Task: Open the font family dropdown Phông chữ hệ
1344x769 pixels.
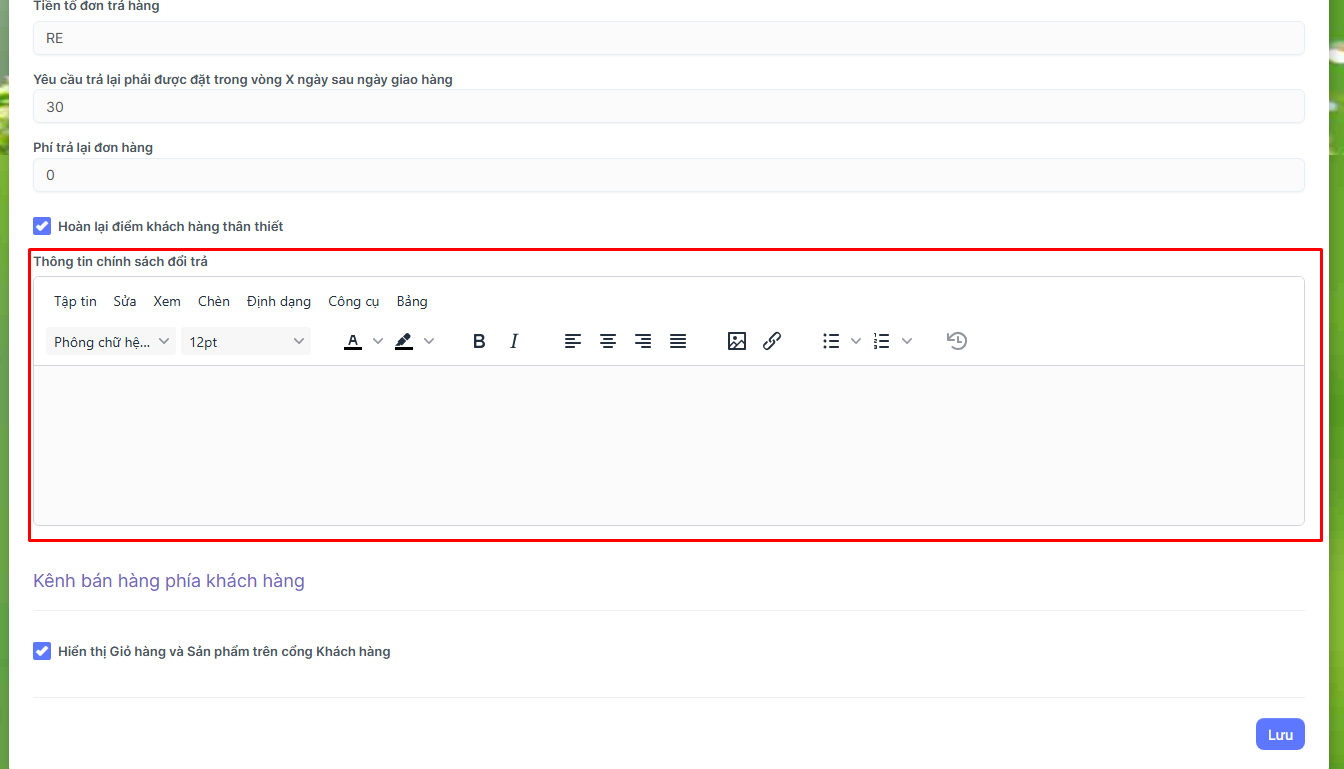Action: click(x=111, y=342)
